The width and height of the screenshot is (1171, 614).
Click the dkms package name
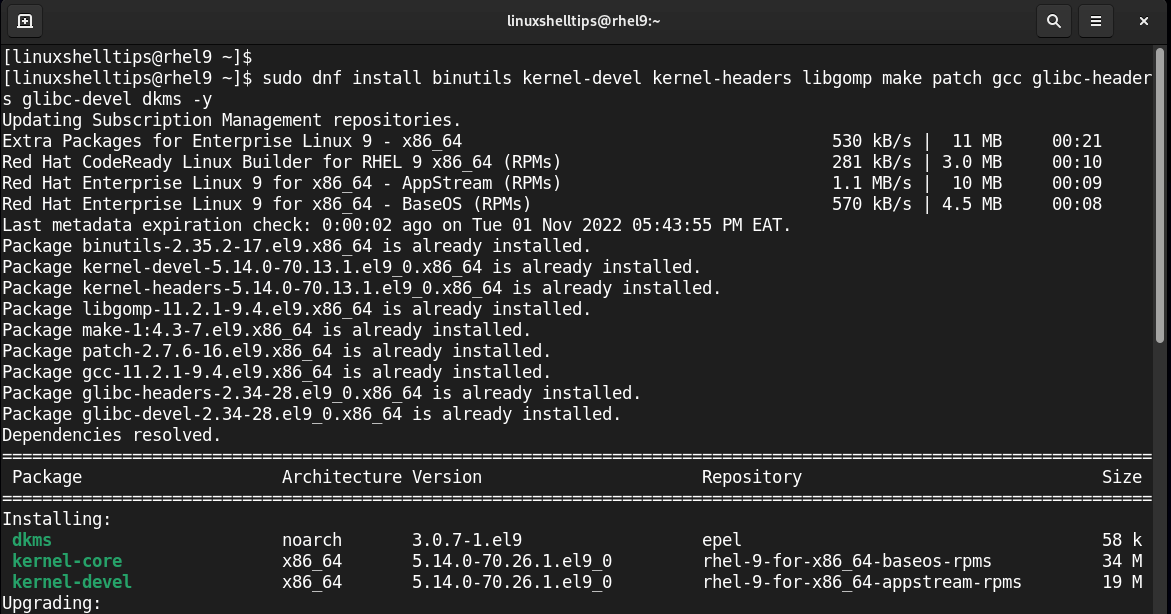click(x=32, y=540)
